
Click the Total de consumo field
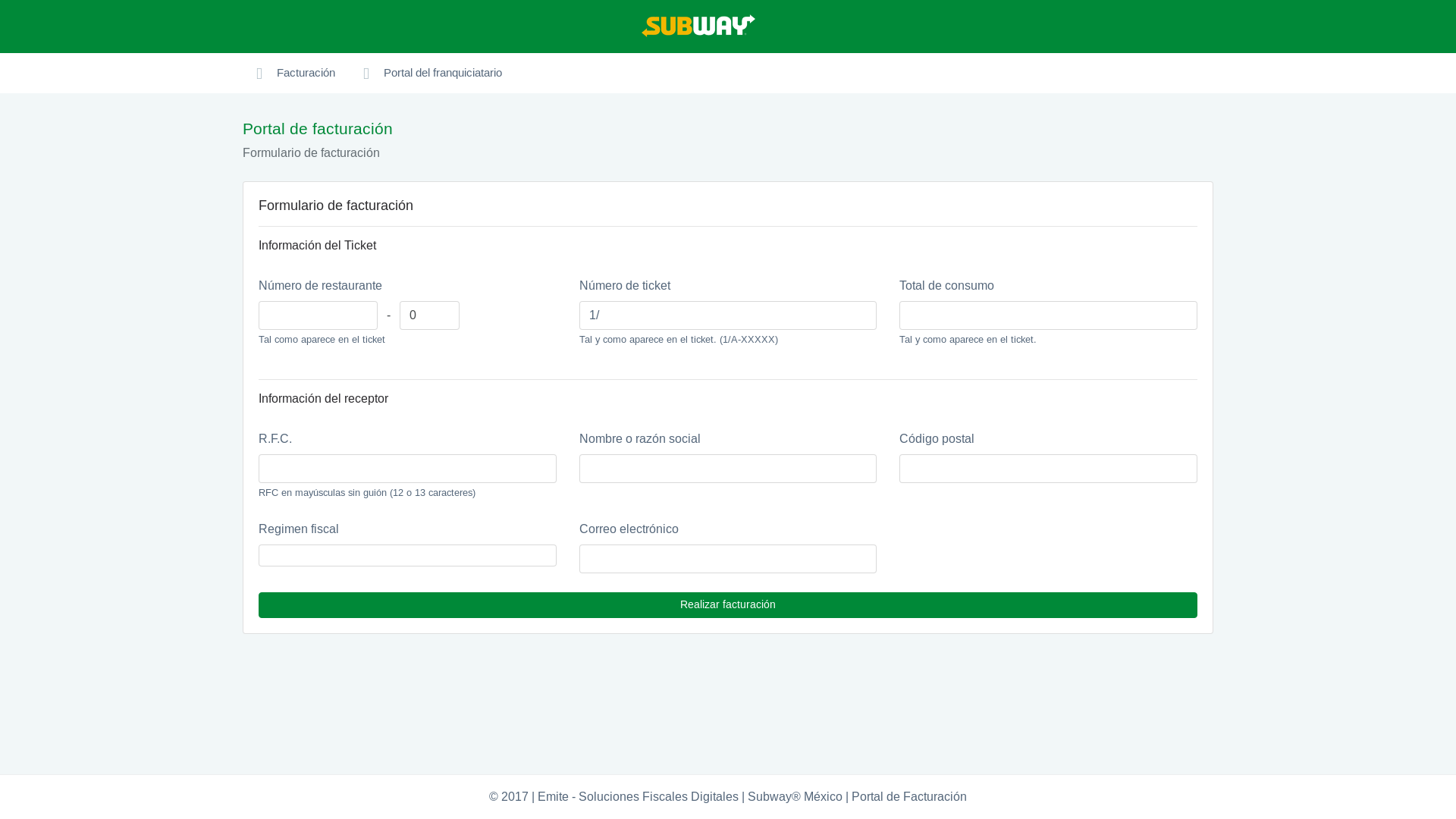pos(1048,315)
